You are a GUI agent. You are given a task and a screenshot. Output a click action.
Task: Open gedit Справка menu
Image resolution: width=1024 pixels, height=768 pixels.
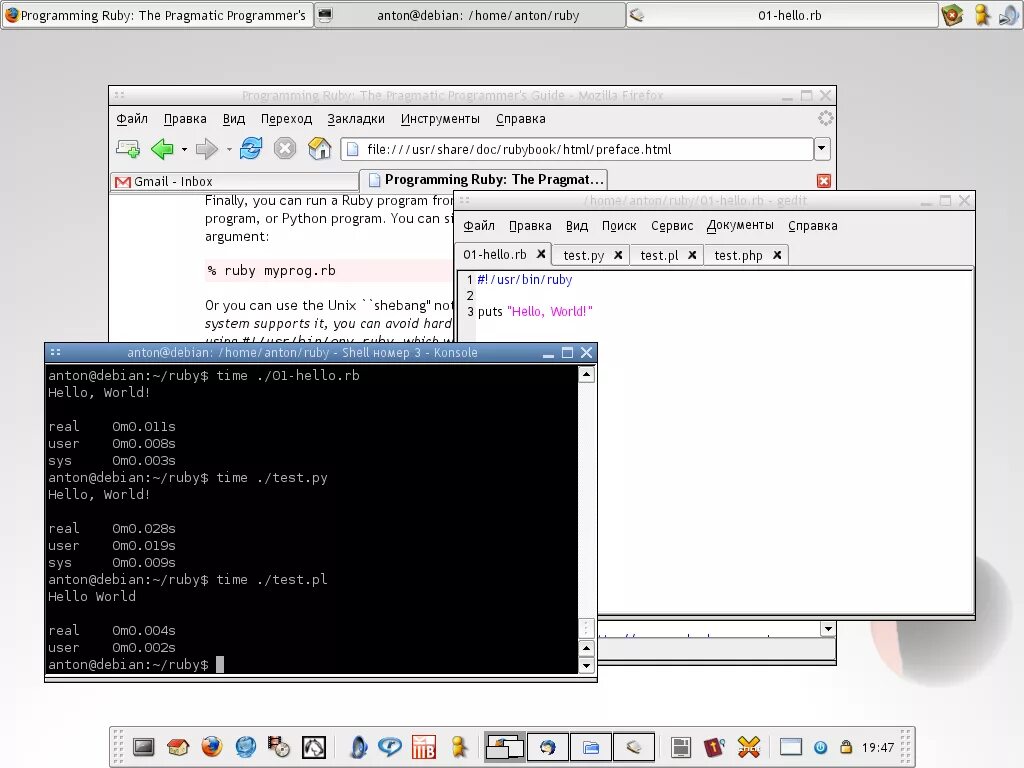coord(812,226)
